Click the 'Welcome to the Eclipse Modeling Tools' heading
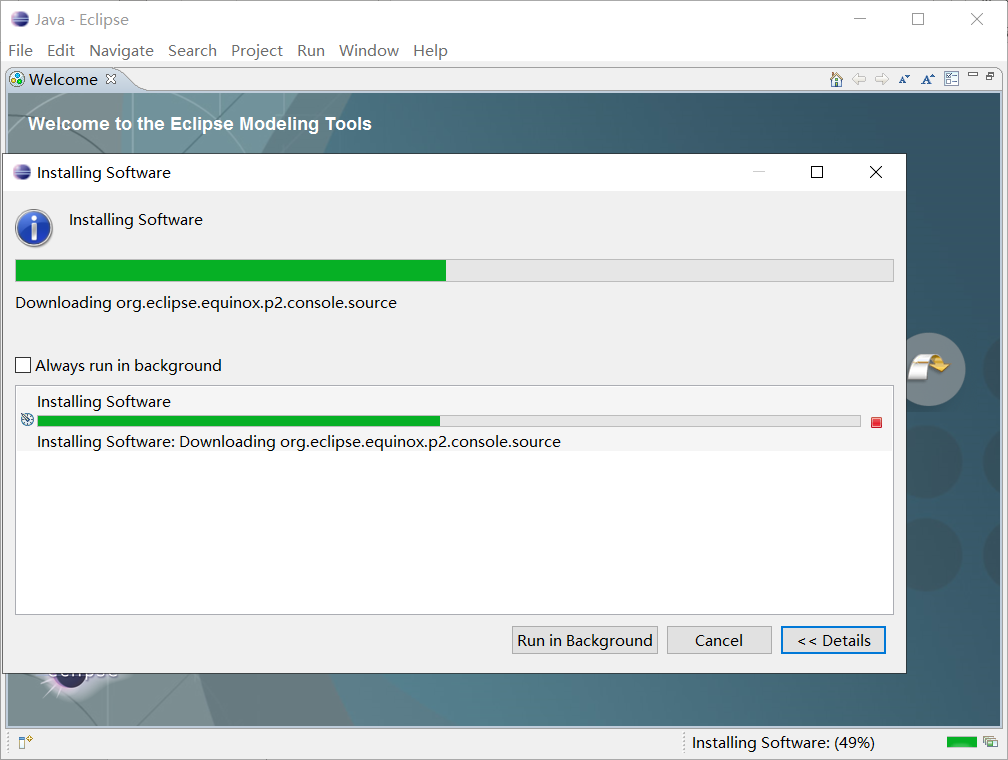Screen dimensions: 1008x760 click(x=200, y=123)
